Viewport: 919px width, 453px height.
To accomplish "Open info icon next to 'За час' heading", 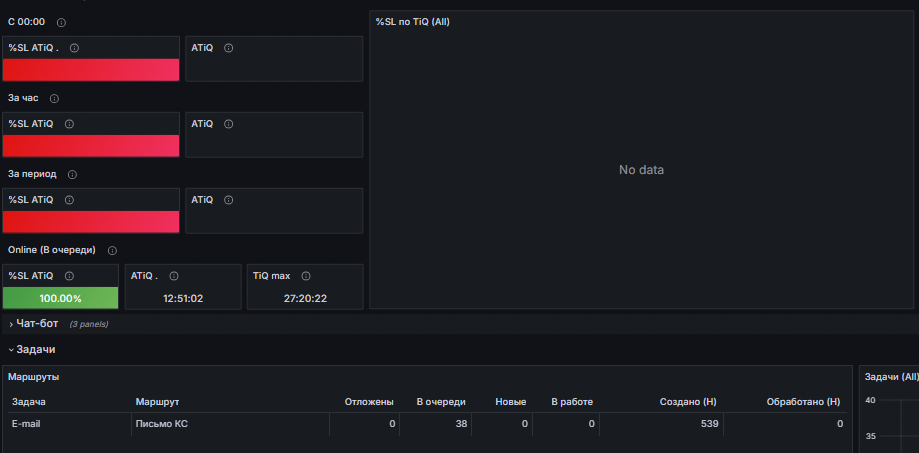I will 55,98.
